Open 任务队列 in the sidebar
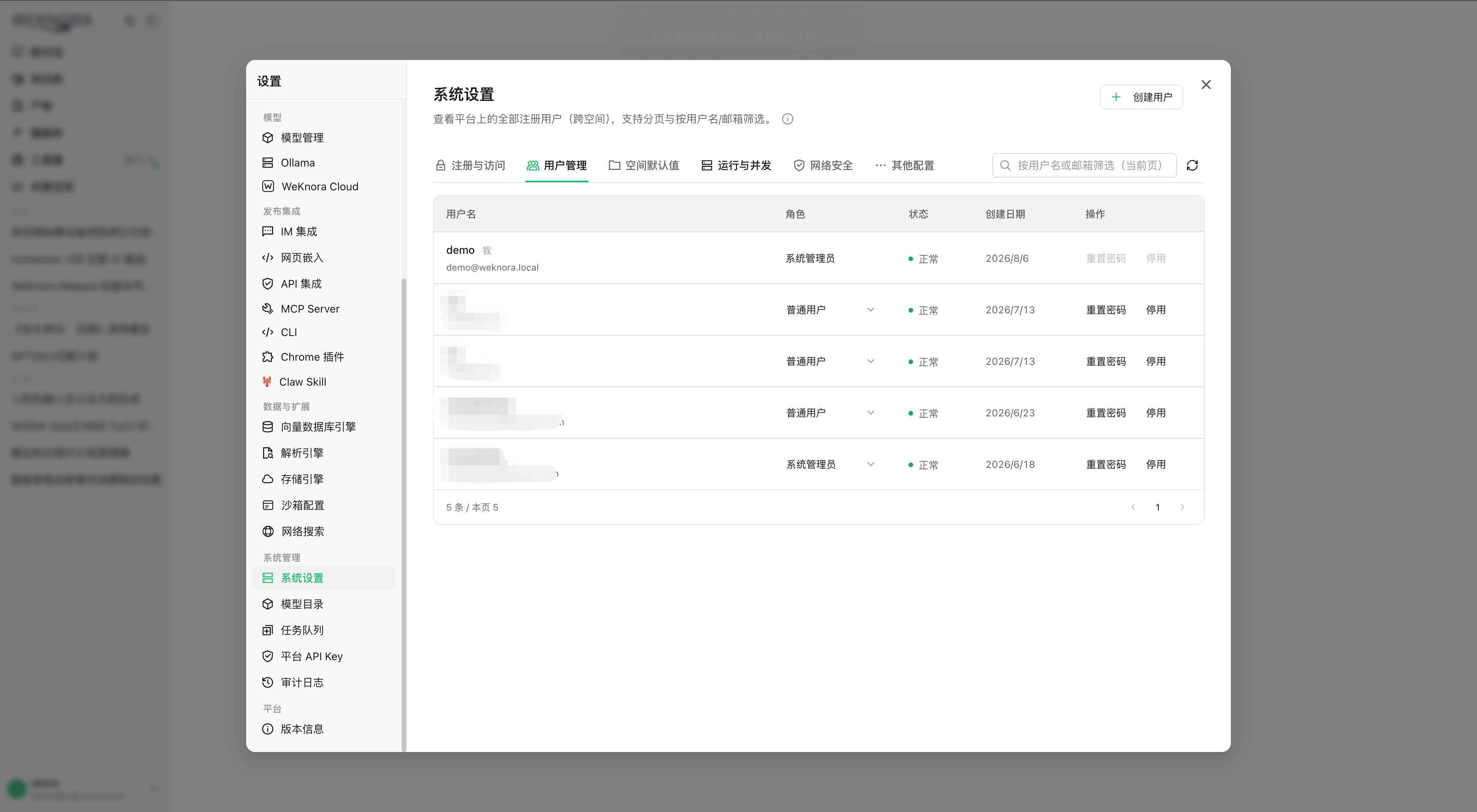 pyautogui.click(x=323, y=631)
